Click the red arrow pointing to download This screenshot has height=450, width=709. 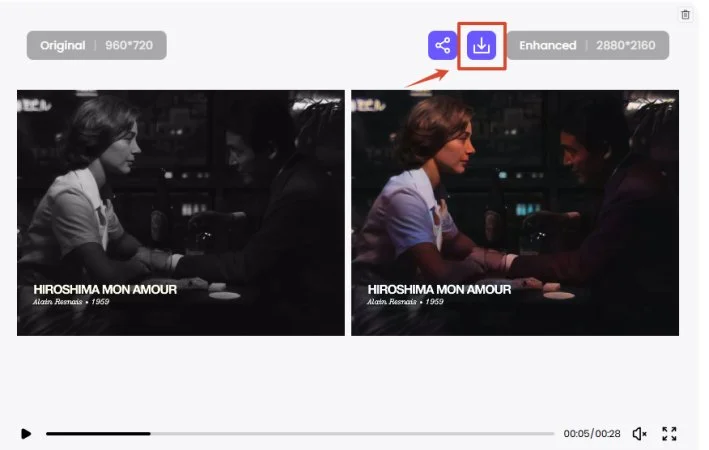(427, 78)
